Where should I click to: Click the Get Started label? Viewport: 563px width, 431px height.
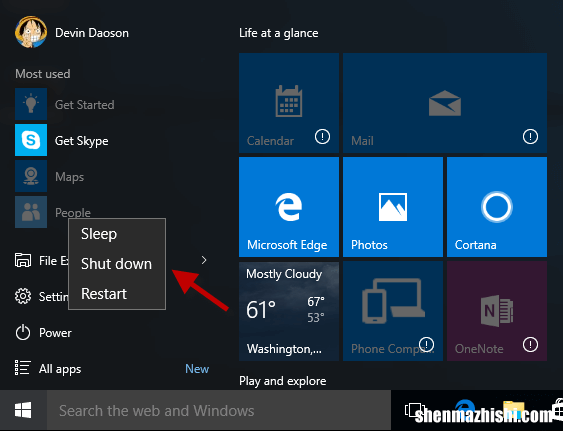click(85, 105)
